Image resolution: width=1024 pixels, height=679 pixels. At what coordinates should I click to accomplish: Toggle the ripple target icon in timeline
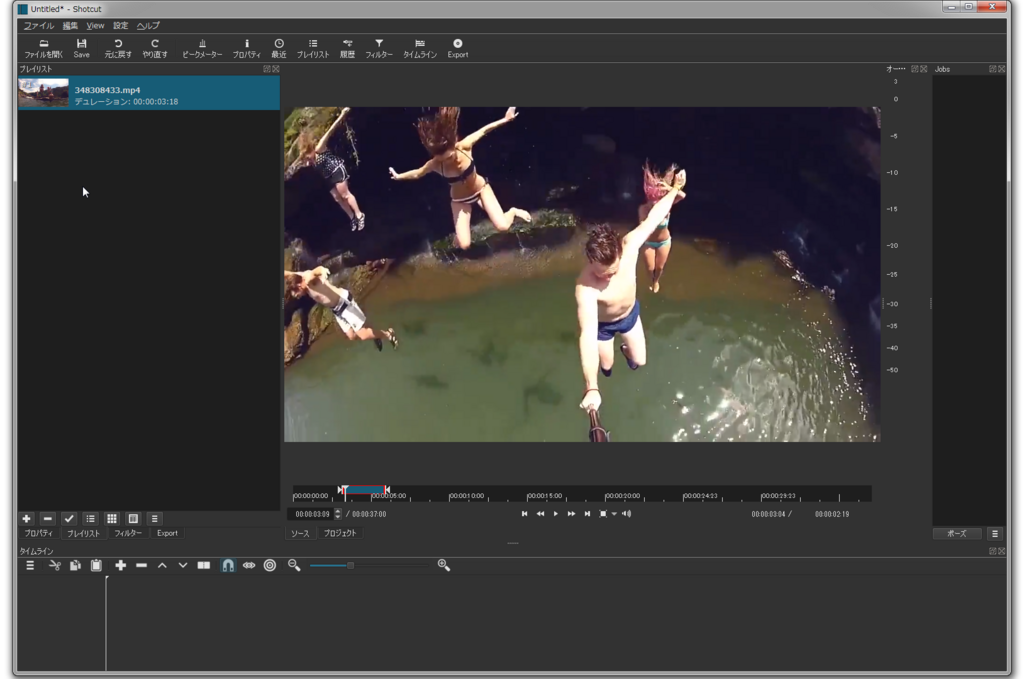pos(270,565)
